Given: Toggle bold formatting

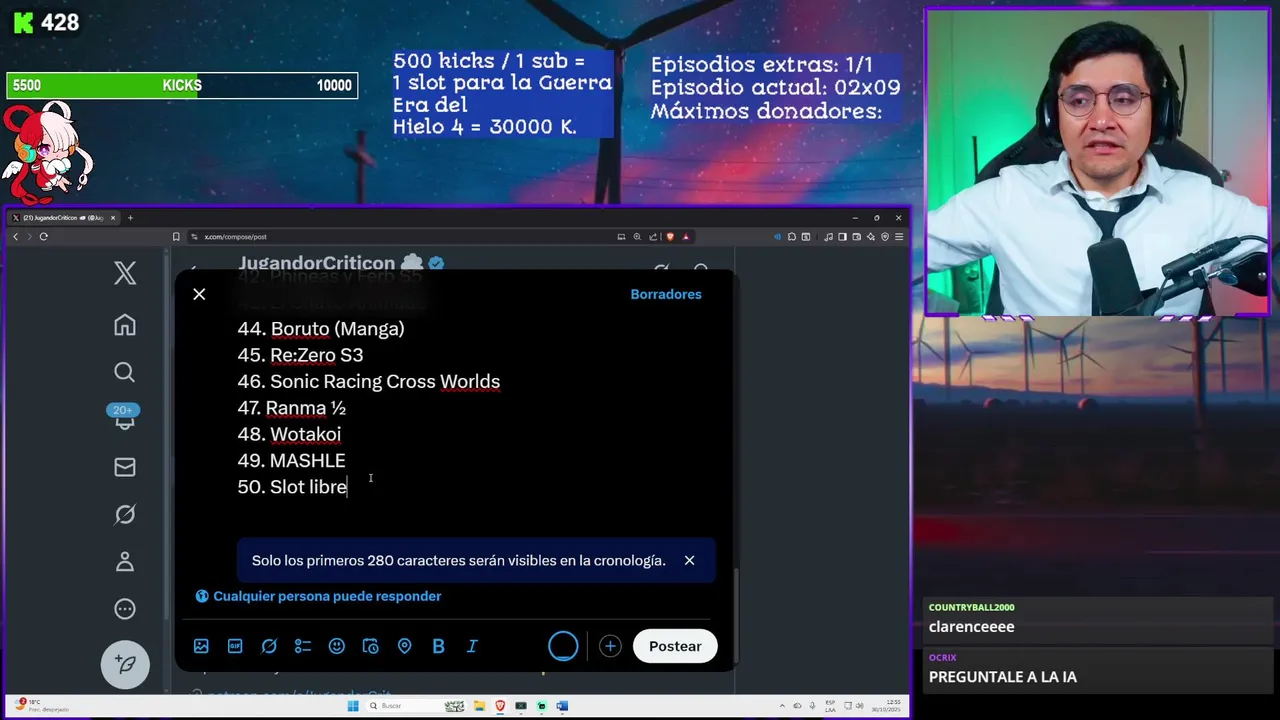Looking at the screenshot, I should click(438, 646).
